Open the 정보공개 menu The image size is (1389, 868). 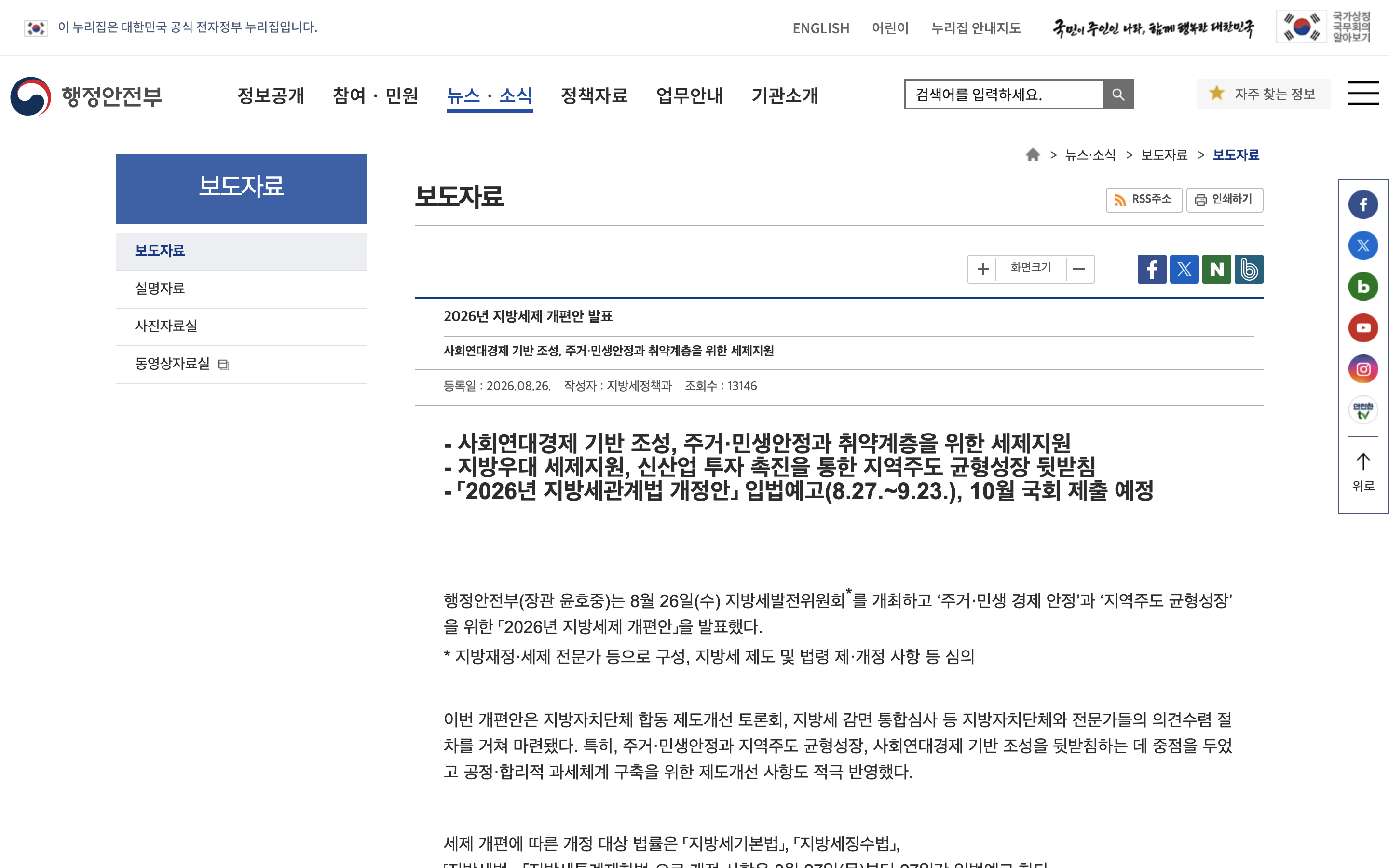pyautogui.click(x=271, y=95)
